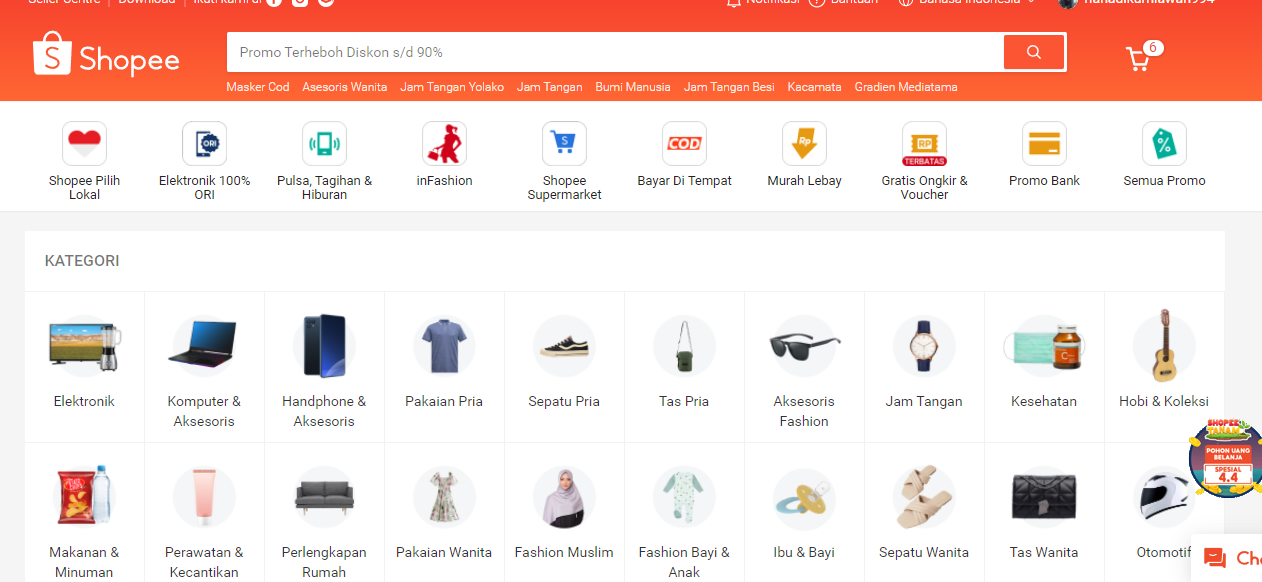Focus the product search field
The height and width of the screenshot is (582, 1262).
(x=615, y=52)
